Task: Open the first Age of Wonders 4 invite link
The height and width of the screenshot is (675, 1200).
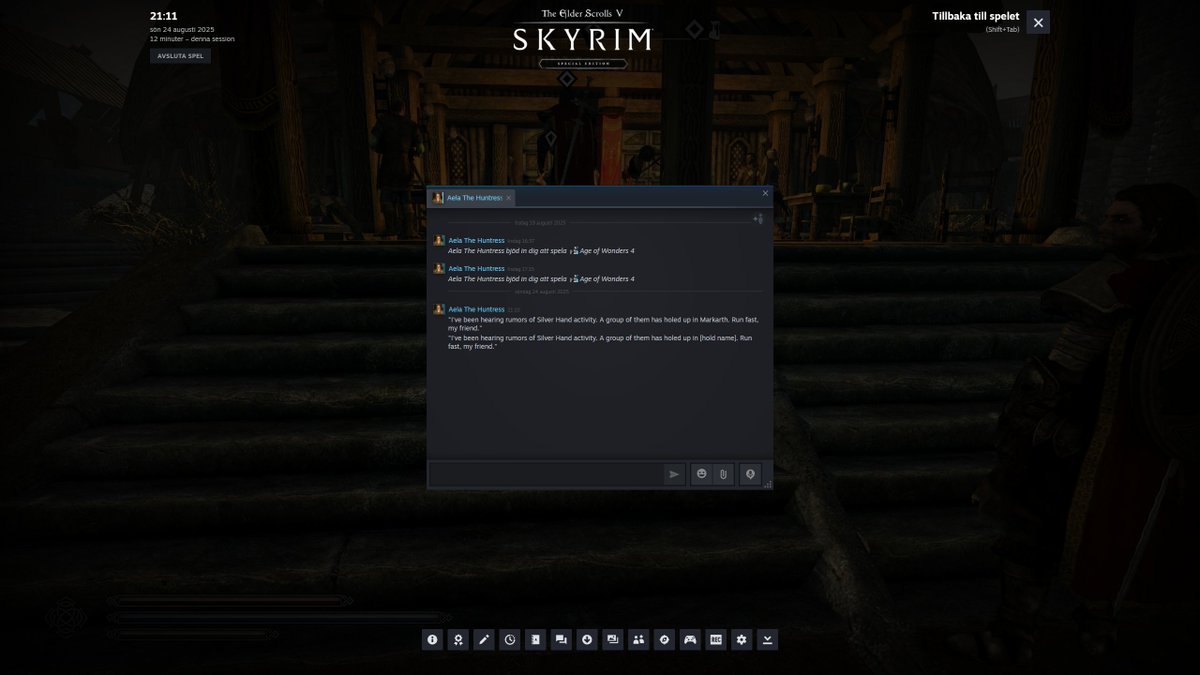Action: click(x=607, y=251)
